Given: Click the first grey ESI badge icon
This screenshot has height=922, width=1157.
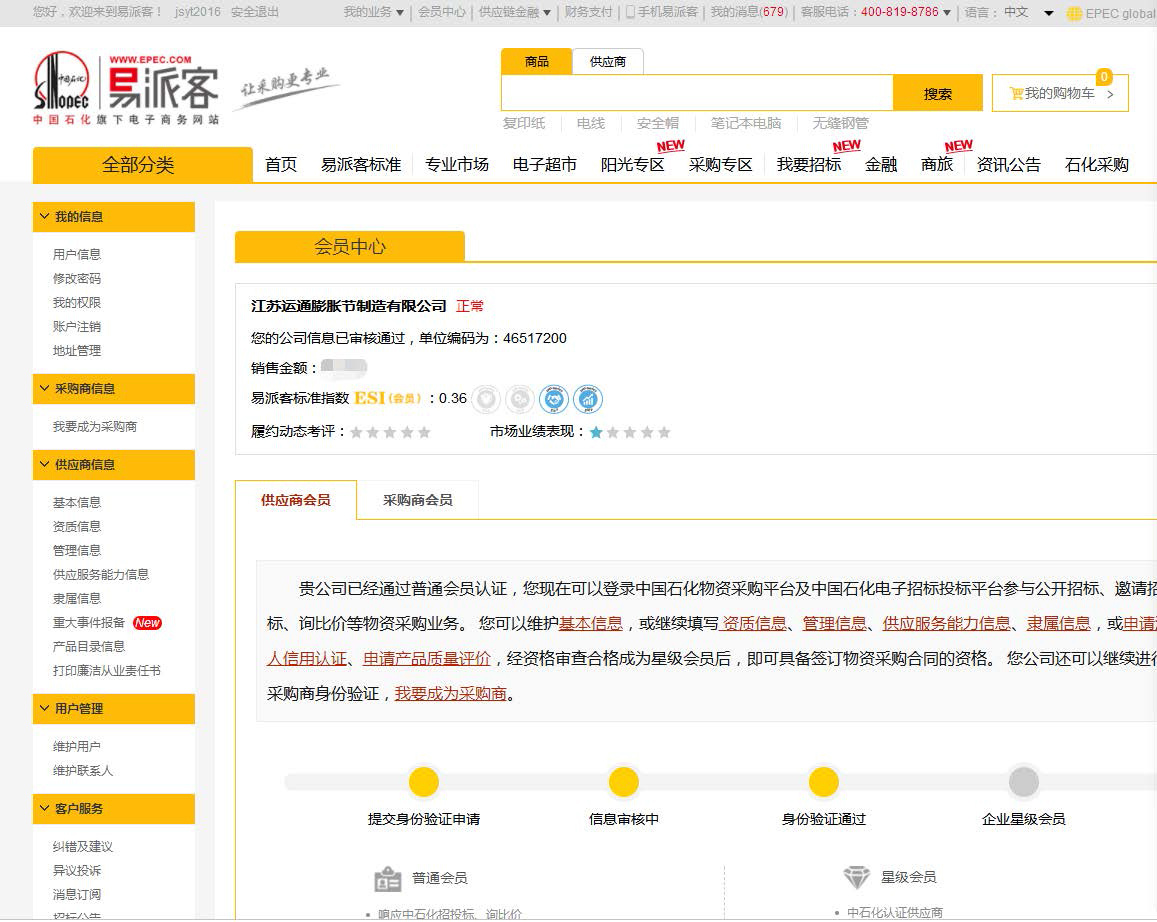Looking at the screenshot, I should tap(486, 399).
